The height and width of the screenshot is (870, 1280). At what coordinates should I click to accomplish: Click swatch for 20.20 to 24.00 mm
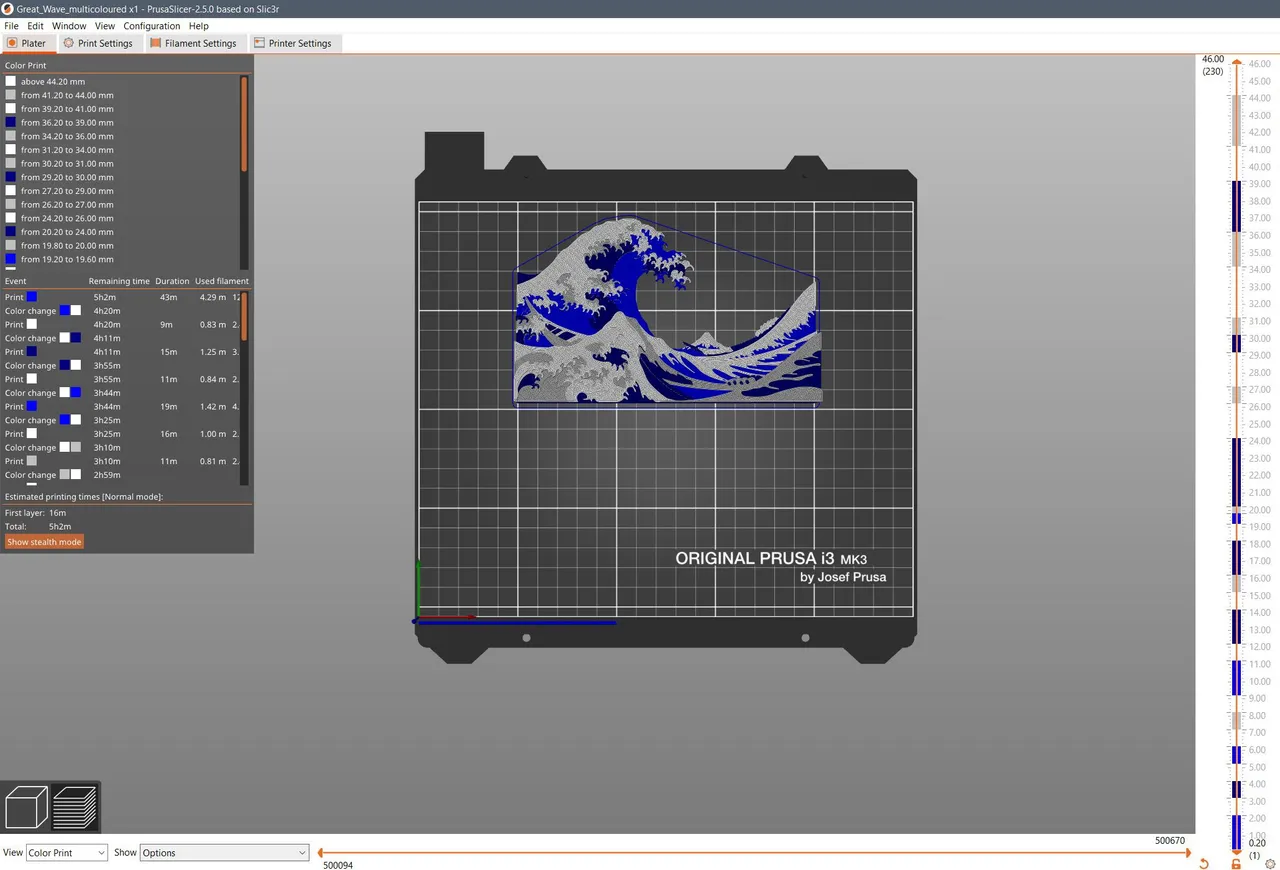(11, 232)
